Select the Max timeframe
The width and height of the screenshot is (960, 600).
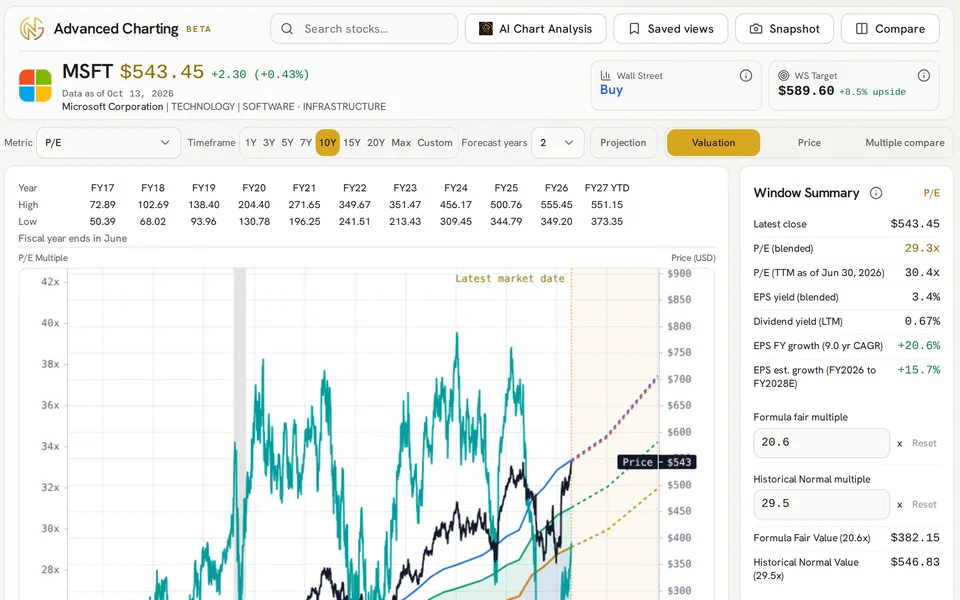click(x=401, y=143)
